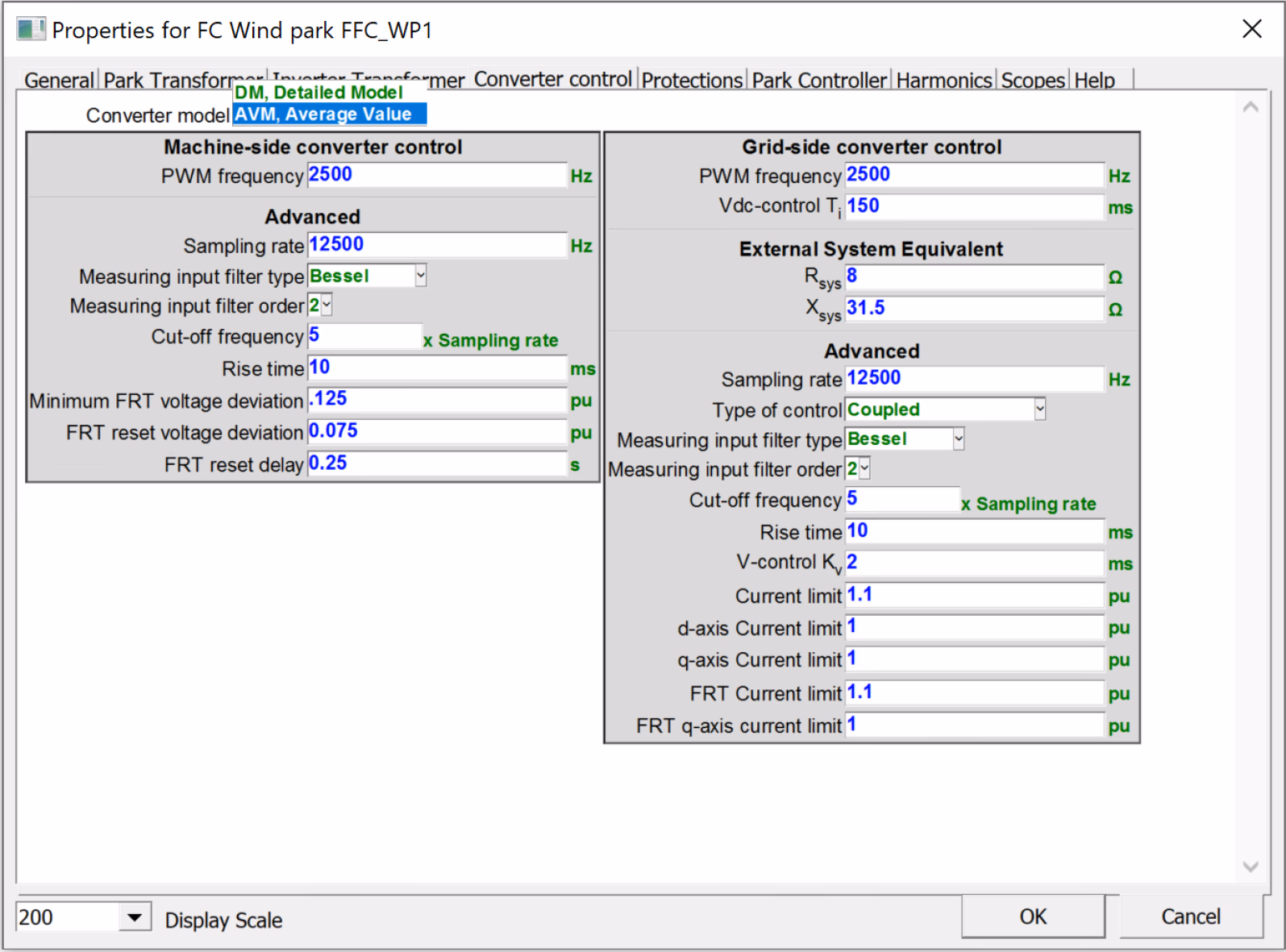
Task: Edit FRT reset voltage deviation field
Action: 437,432
